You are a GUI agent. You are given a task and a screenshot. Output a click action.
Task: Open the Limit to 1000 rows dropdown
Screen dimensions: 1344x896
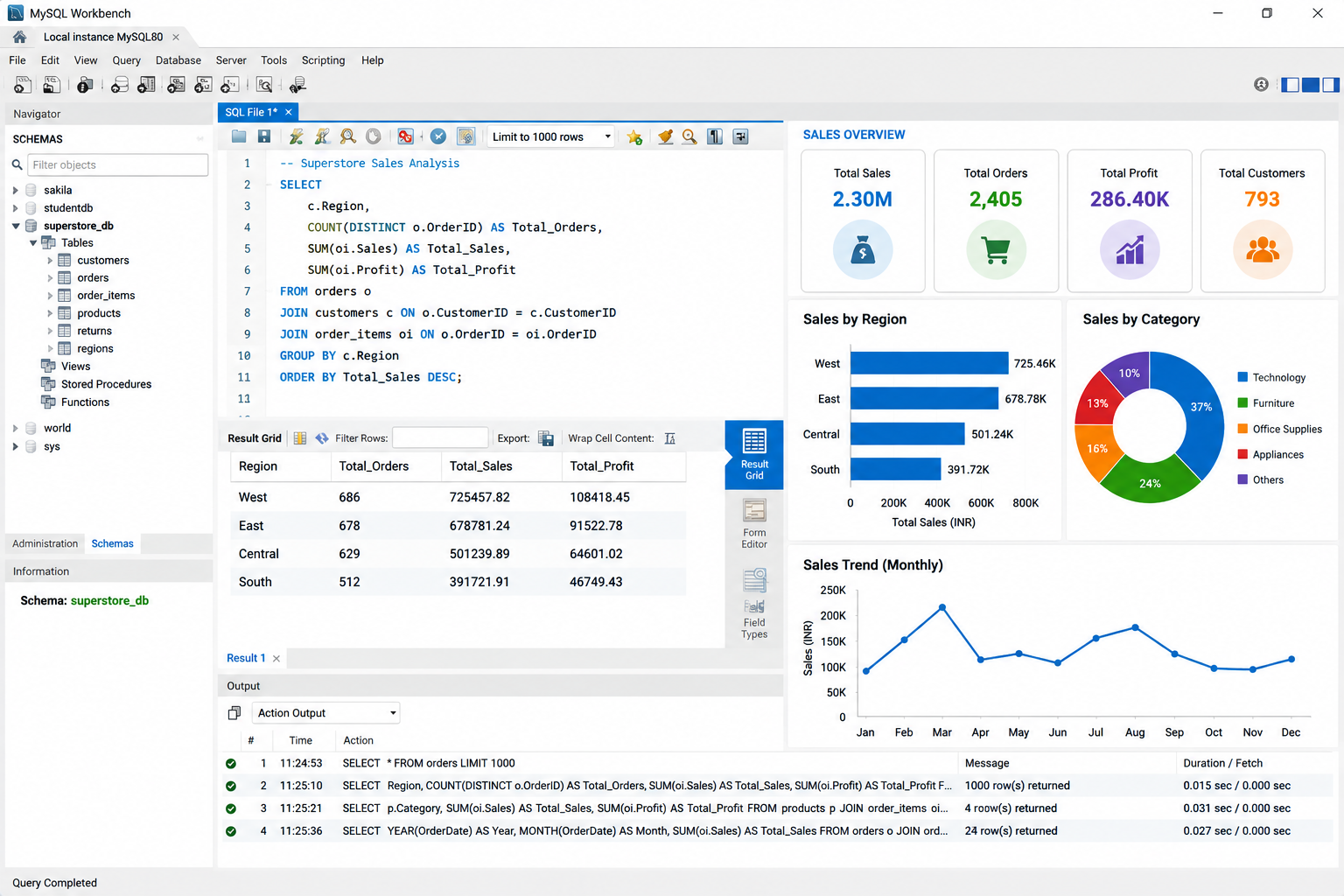coord(550,136)
